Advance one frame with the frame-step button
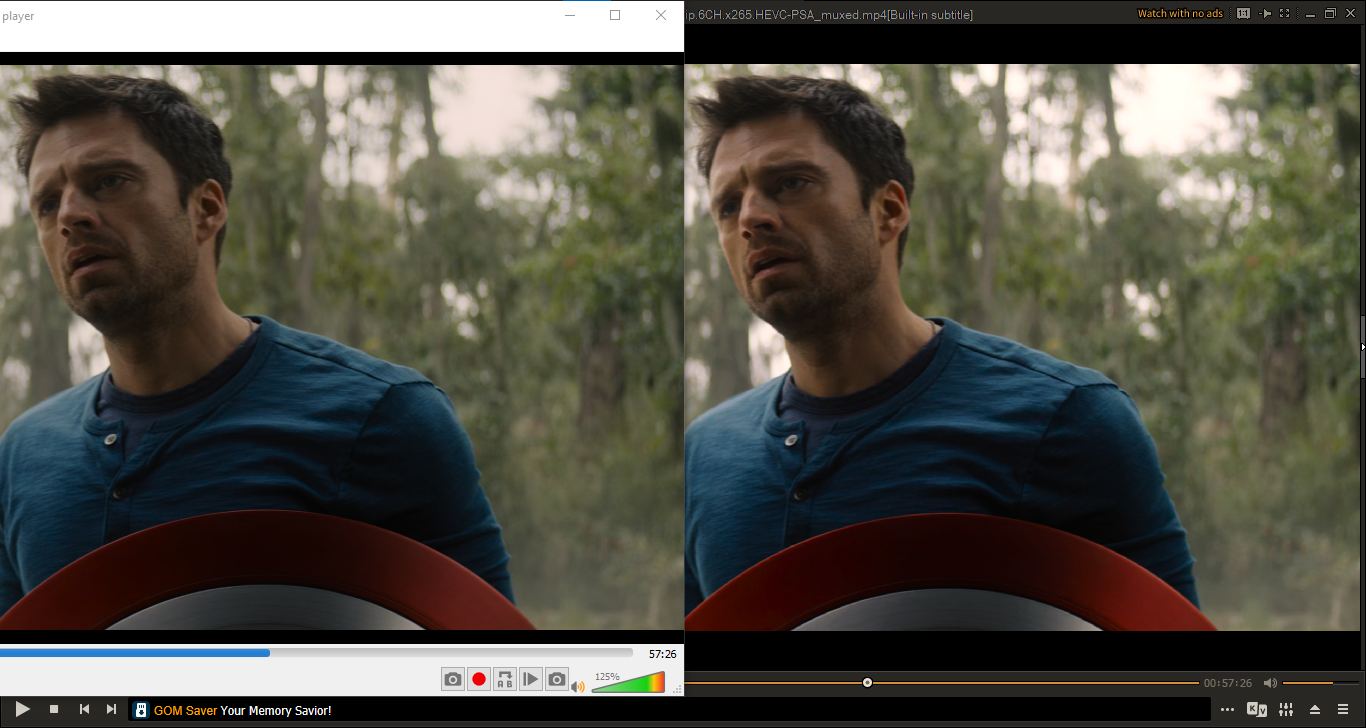This screenshot has height=728, width=1366. click(x=531, y=680)
